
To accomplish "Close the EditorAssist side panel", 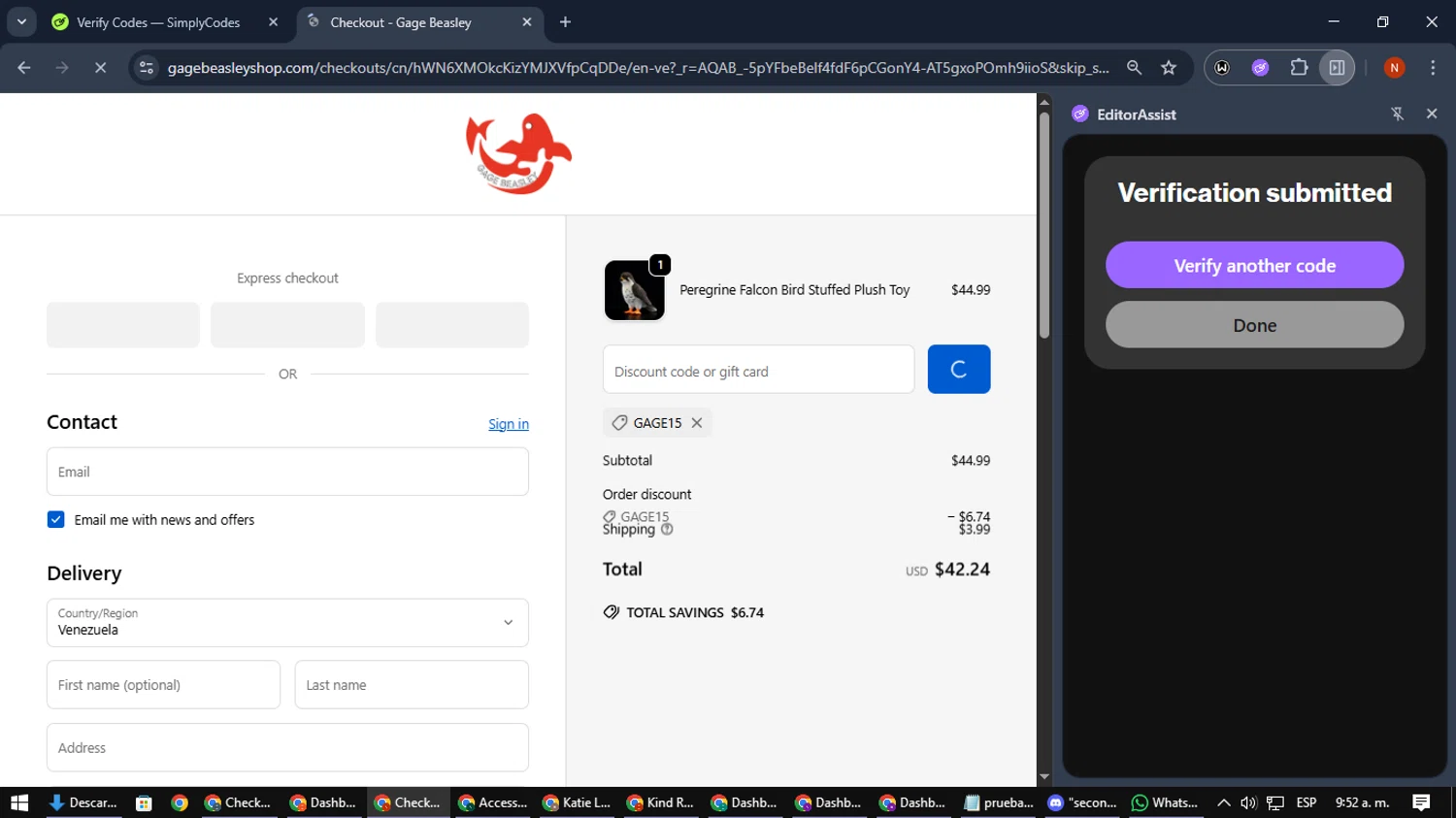I will [1432, 114].
